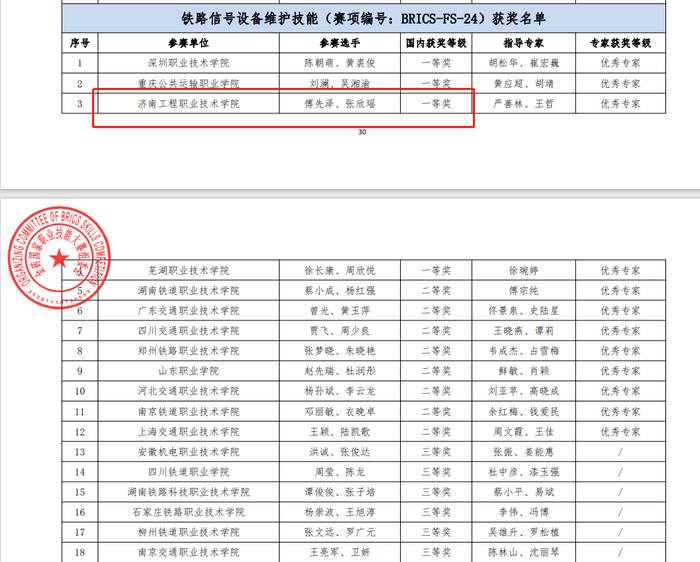Viewport: 700px width, 562px height.
Task: Click the cell 南京铁道职业技术学院
Action: click(x=188, y=412)
